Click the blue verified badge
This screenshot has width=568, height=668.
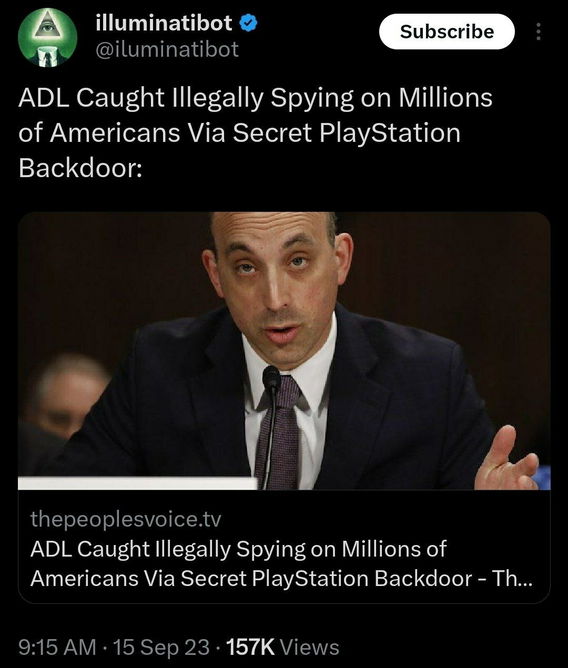click(x=248, y=23)
